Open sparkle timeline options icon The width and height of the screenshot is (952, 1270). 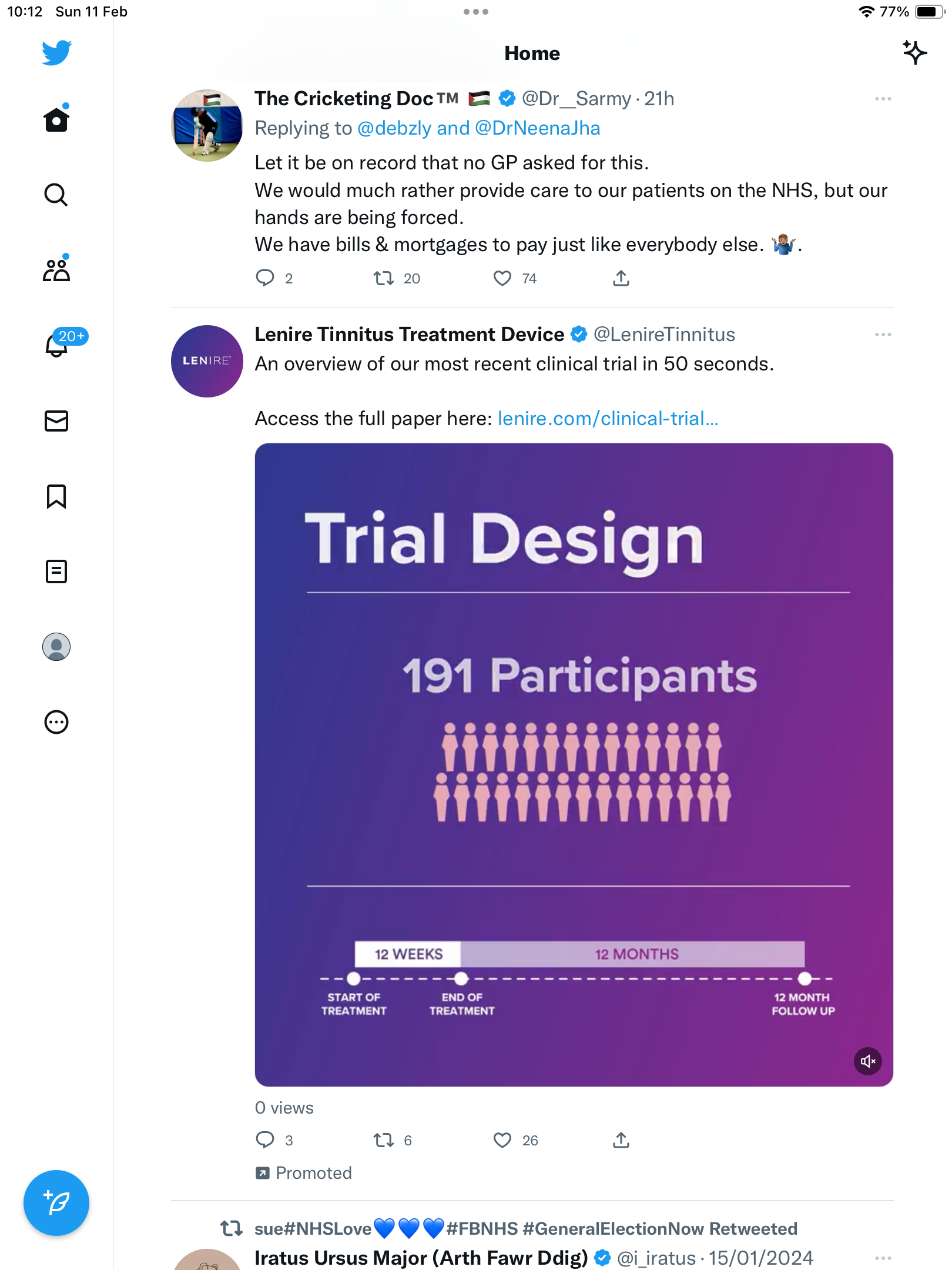[914, 53]
